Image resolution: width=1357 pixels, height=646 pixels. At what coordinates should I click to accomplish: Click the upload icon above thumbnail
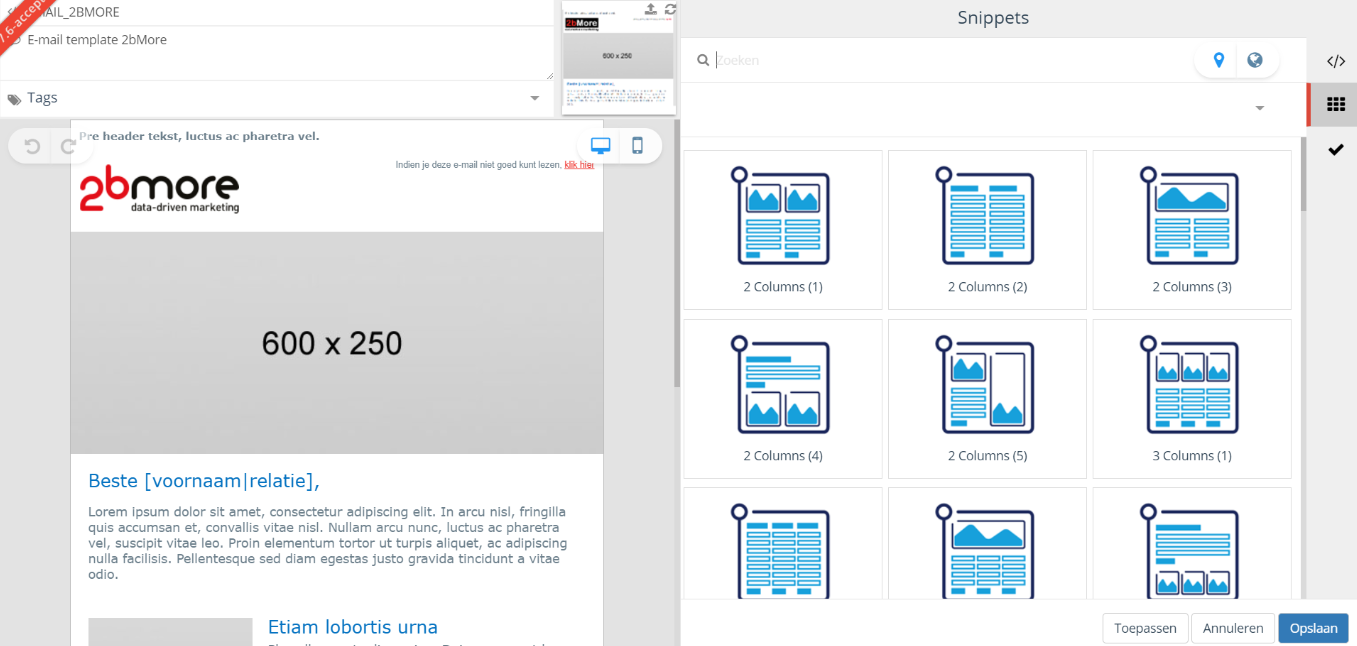tap(651, 9)
